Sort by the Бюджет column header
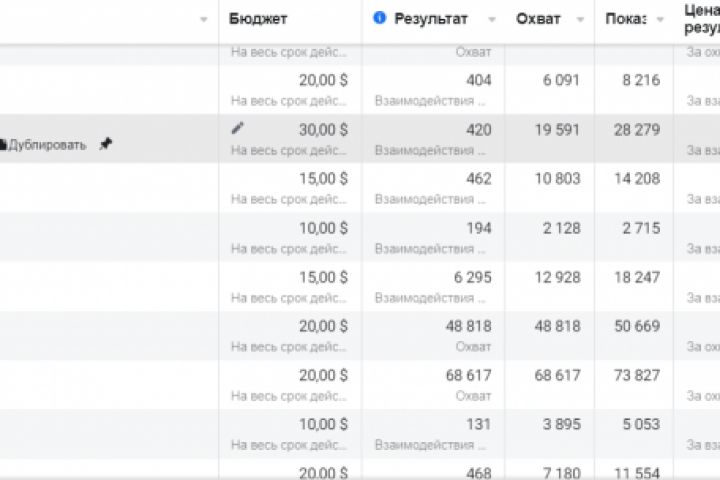Screen dimensions: 720x480 pyautogui.click(x=258, y=19)
